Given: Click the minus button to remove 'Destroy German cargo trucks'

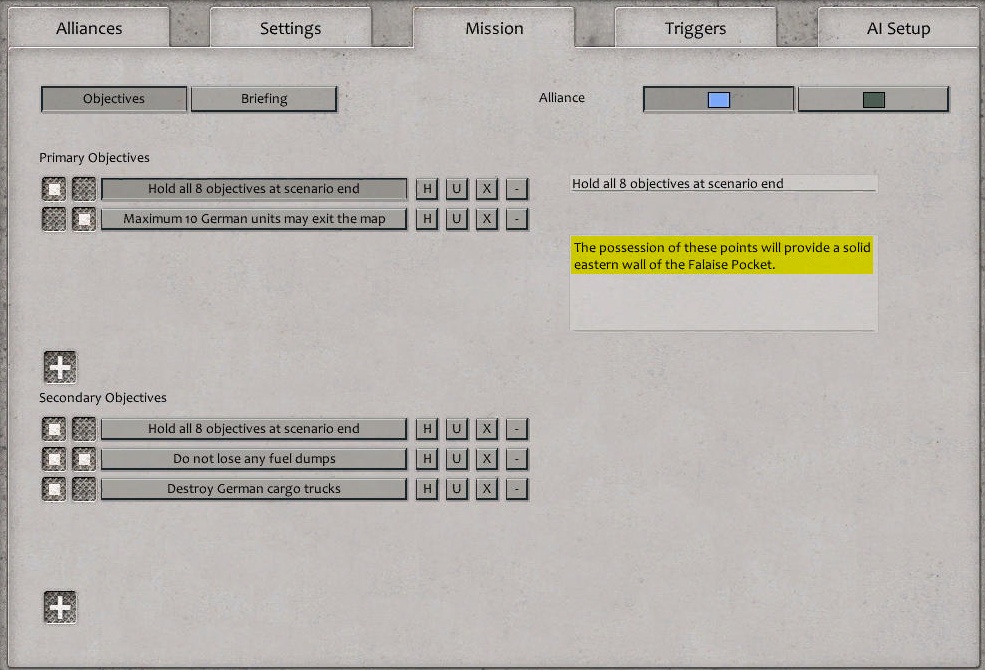Looking at the screenshot, I should coord(517,488).
